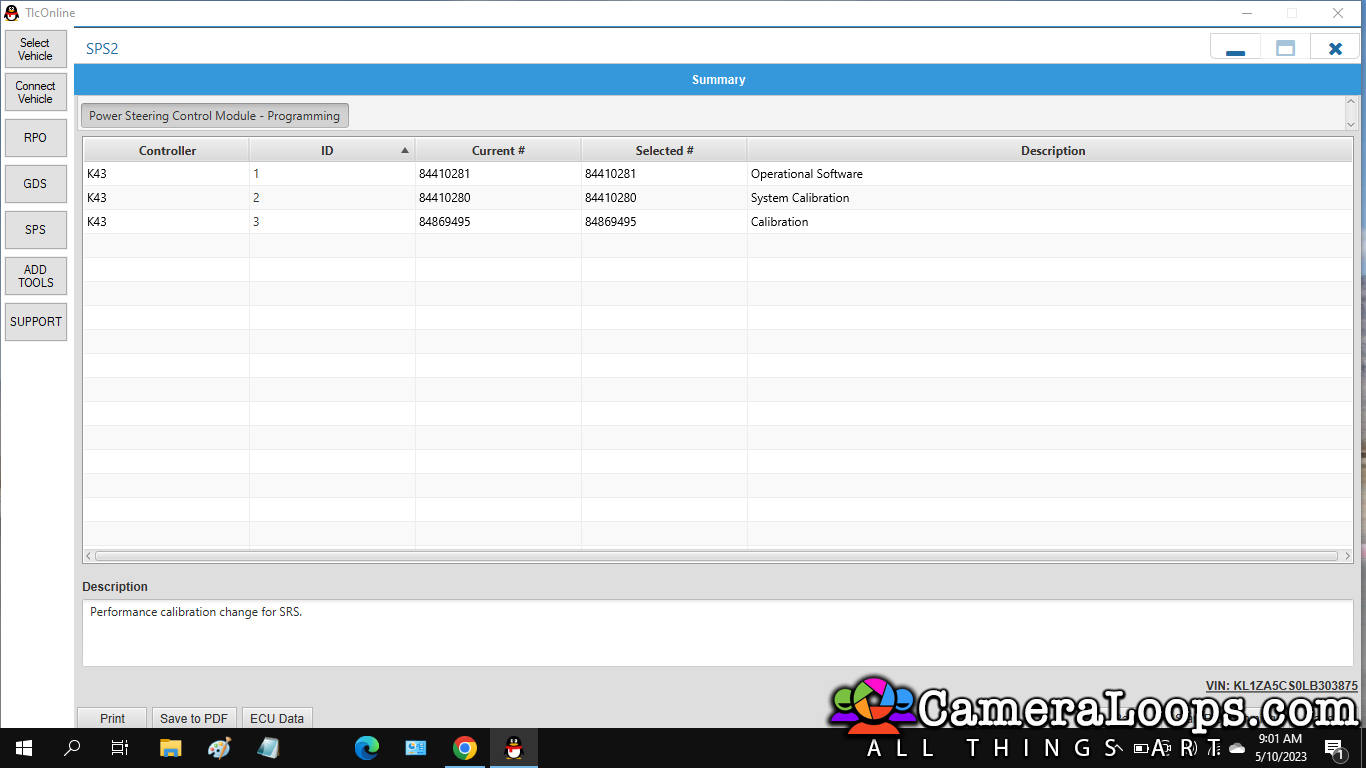The image size is (1366, 768).
Task: Launch Paint from the taskbar
Action: pos(219,748)
